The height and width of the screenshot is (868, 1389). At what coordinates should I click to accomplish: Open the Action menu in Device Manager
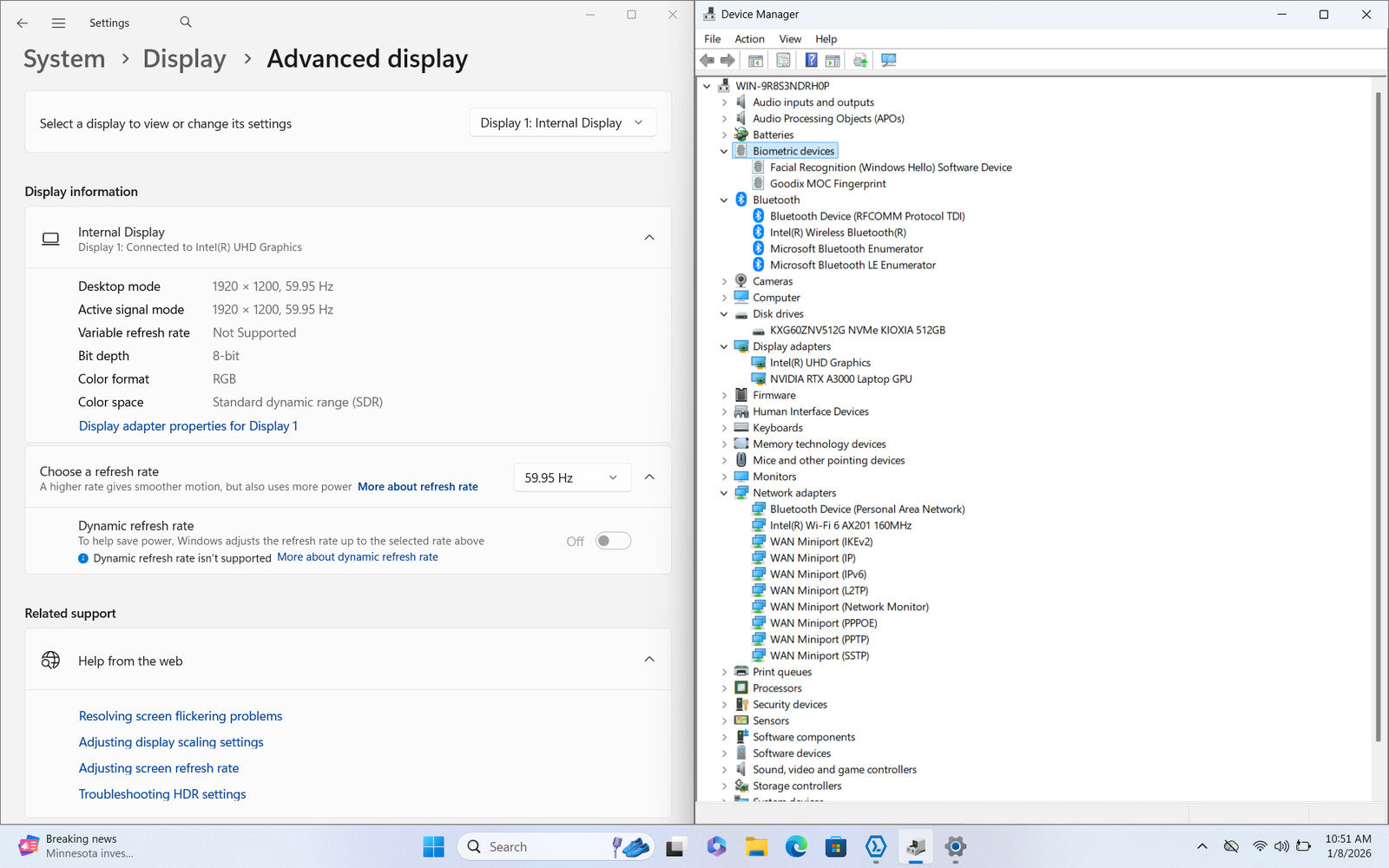pos(749,39)
